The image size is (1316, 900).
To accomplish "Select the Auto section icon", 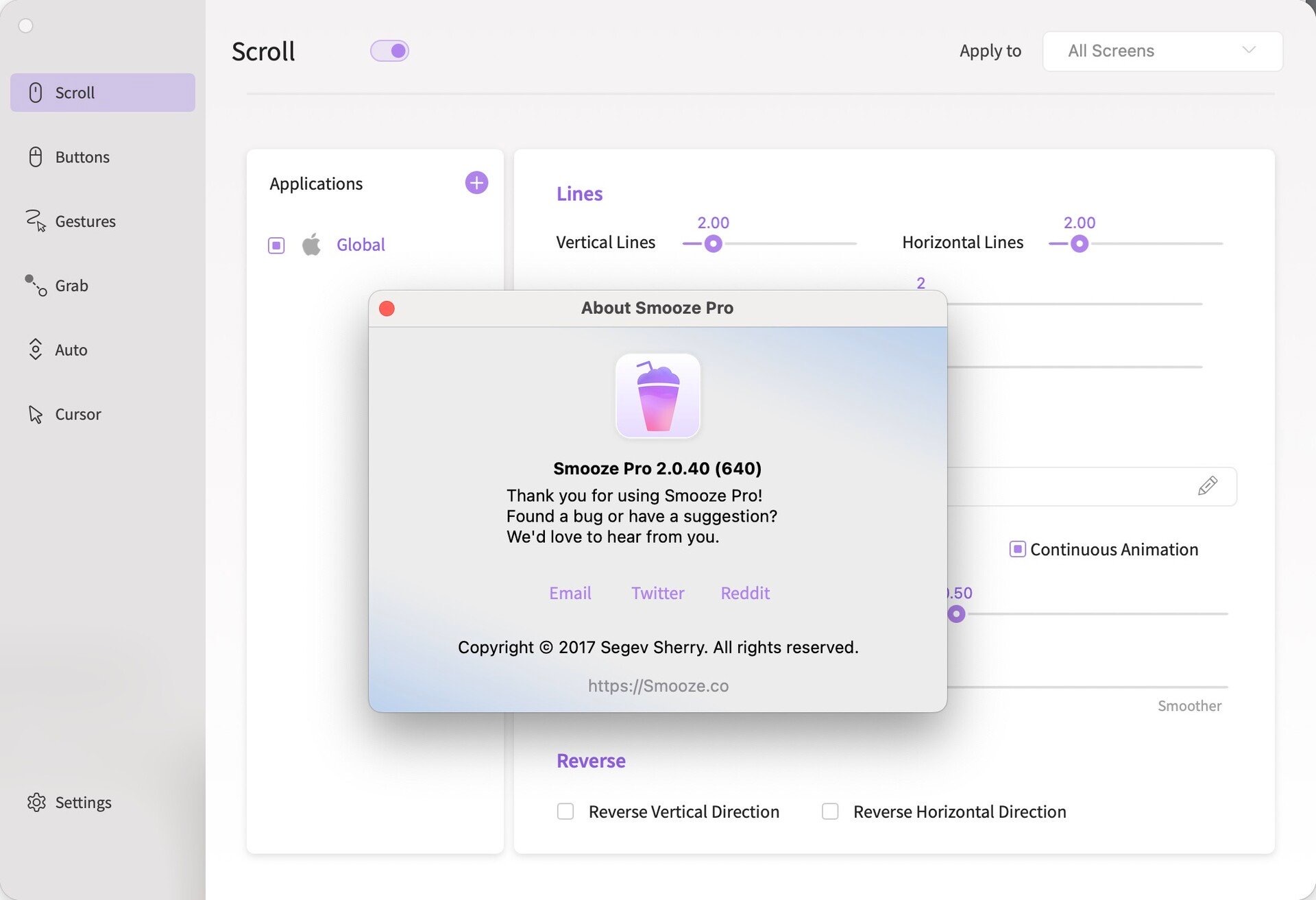I will tap(35, 350).
